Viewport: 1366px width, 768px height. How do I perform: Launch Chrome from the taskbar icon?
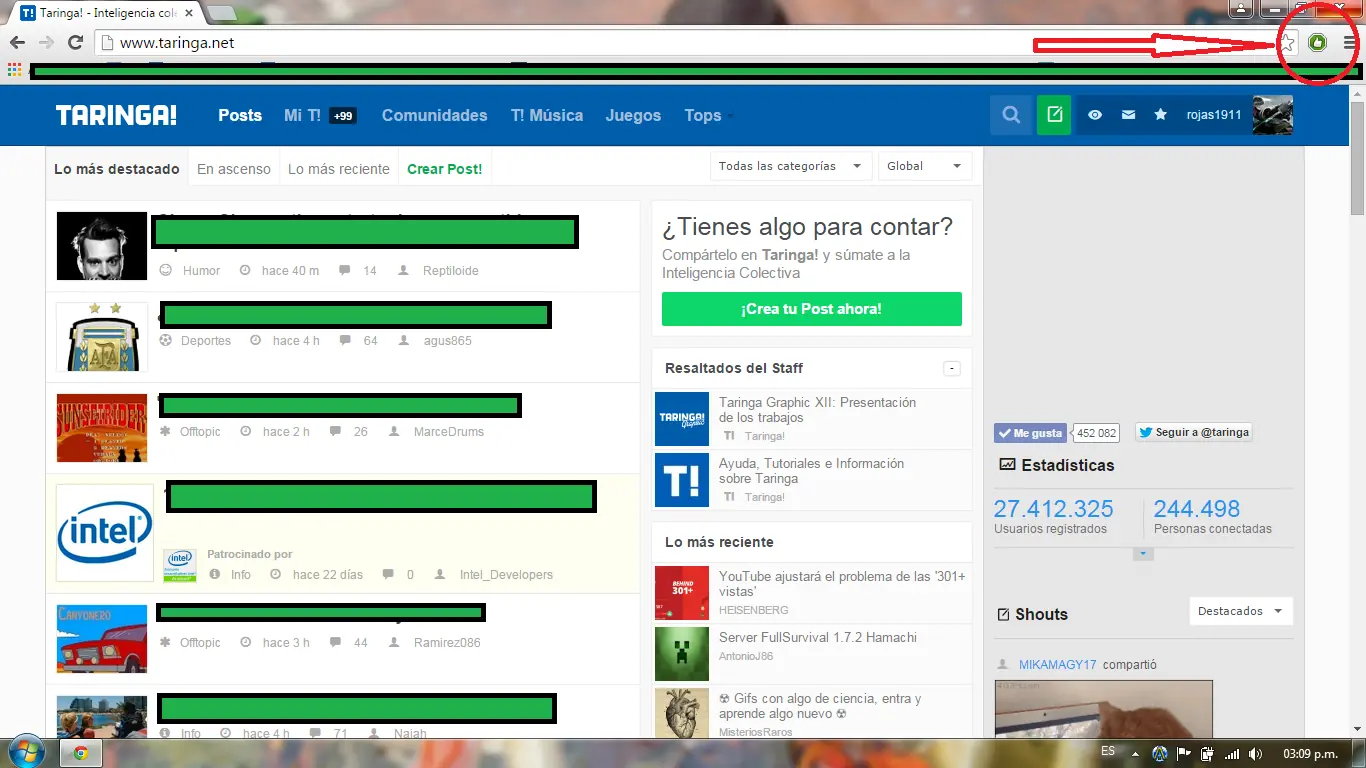click(80, 753)
